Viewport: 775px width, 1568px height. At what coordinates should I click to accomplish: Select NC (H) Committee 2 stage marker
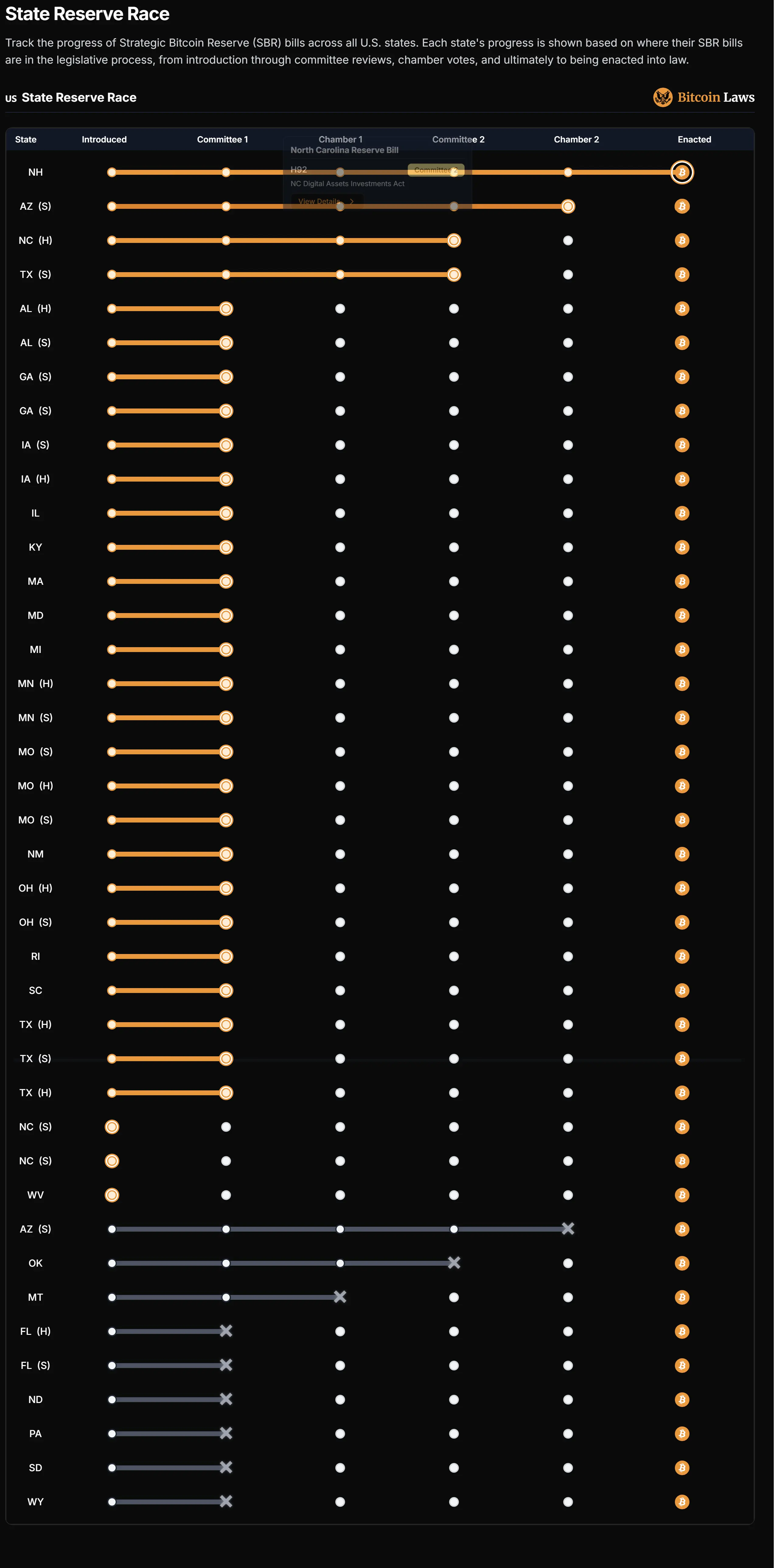click(x=454, y=240)
